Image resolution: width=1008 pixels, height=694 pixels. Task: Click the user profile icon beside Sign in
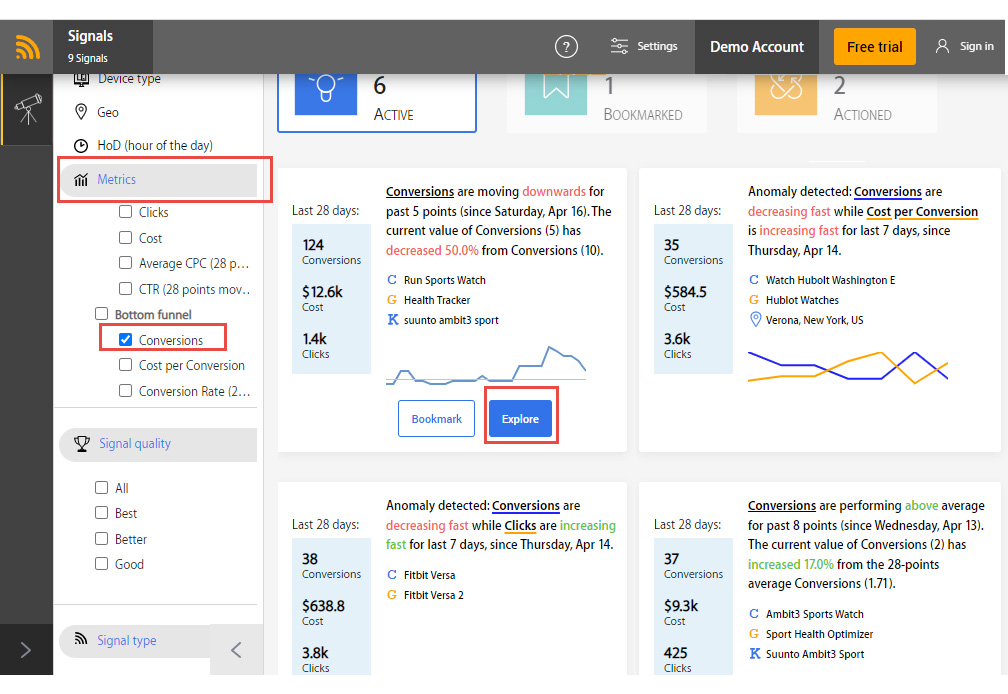click(x=942, y=46)
